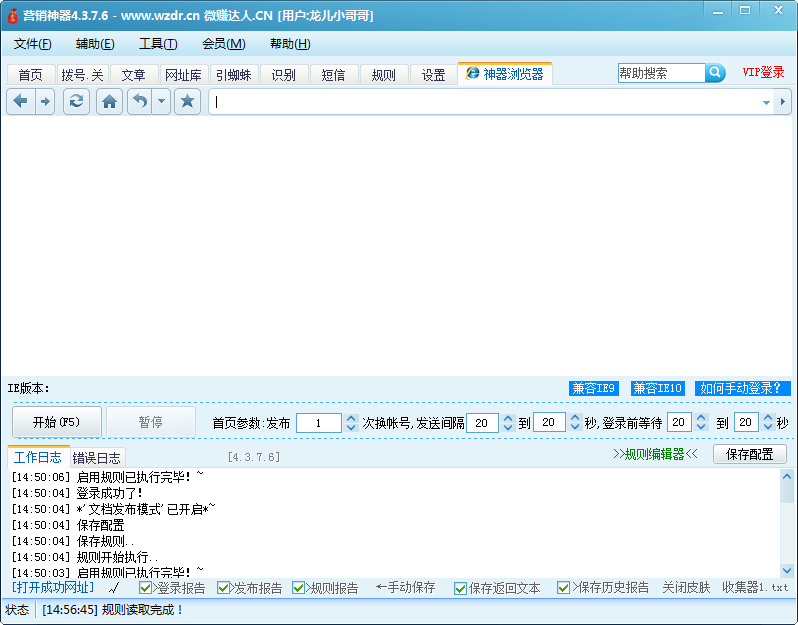Click the 开始 (F5) button
Image resolution: width=798 pixels, height=625 pixels.
pos(56,422)
